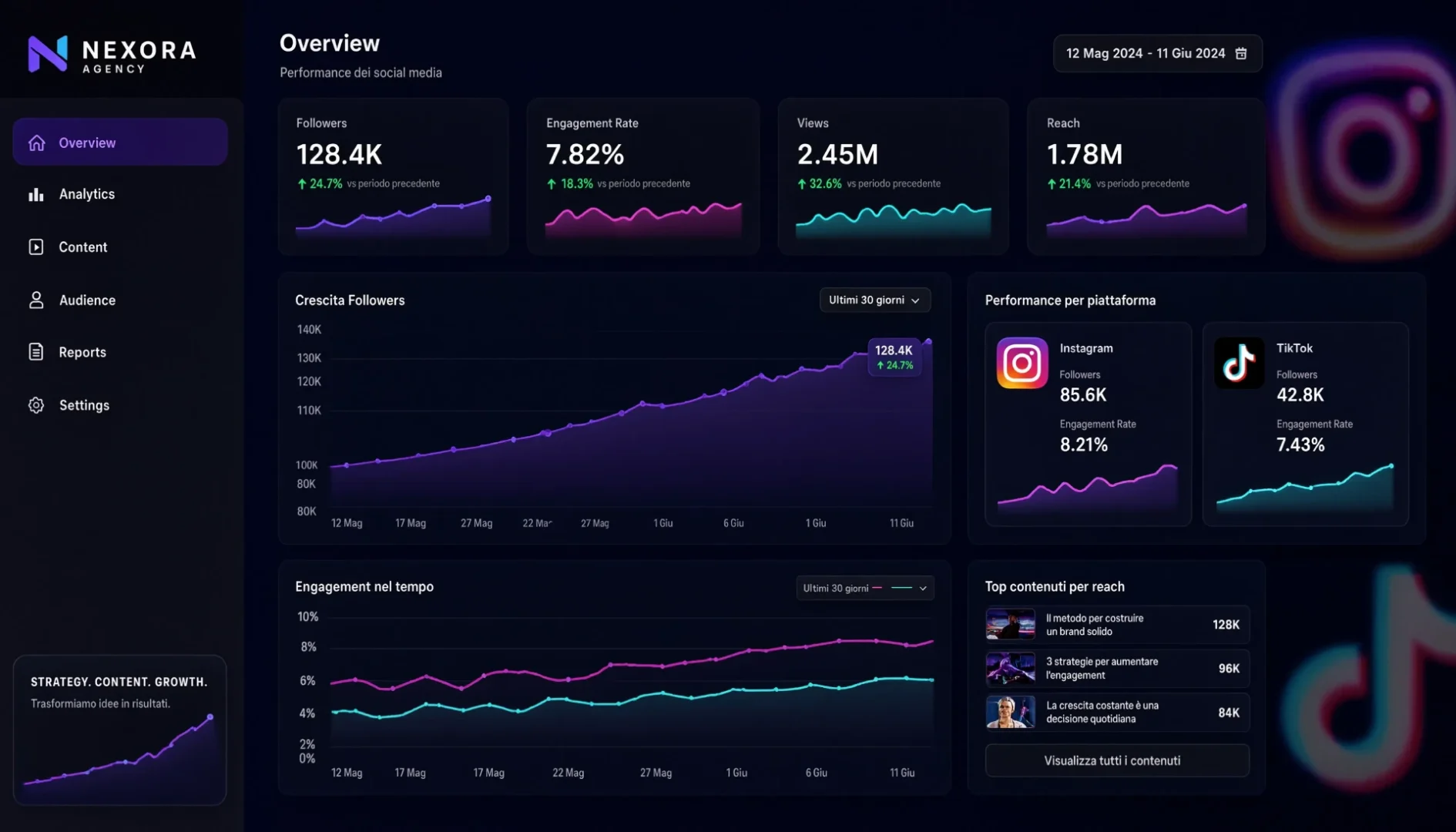Image resolution: width=1456 pixels, height=832 pixels.
Task: Click the 84K reach value
Action: coord(1229,713)
